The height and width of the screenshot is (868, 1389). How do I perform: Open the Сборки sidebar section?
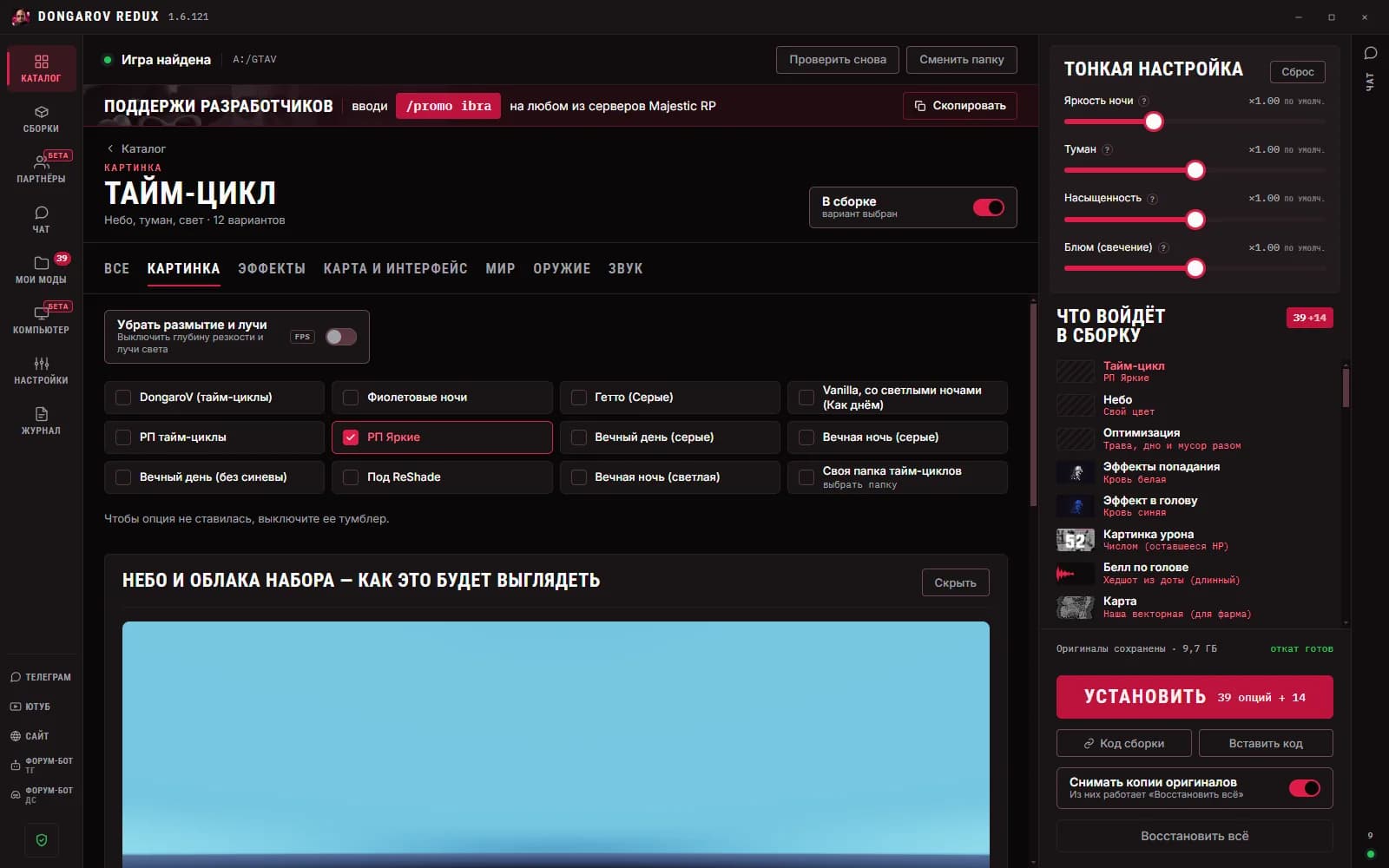(41, 119)
